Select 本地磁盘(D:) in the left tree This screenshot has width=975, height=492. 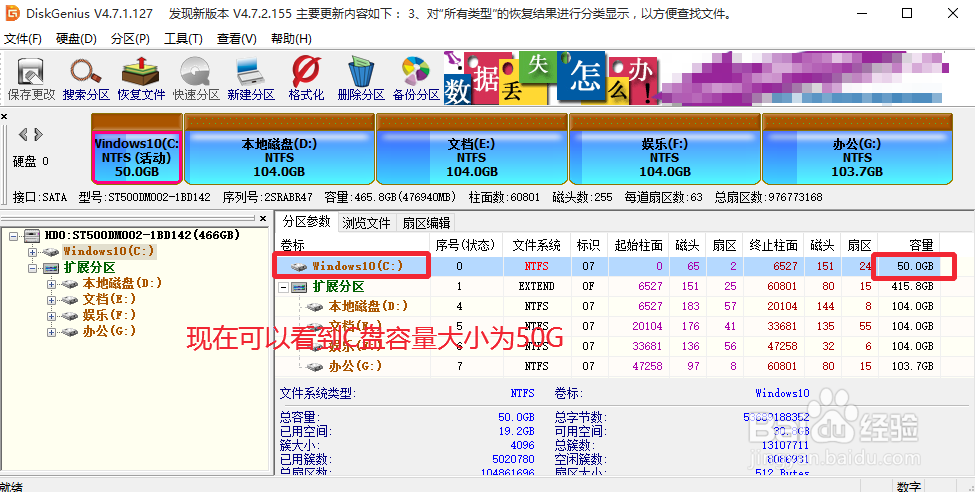point(122,284)
